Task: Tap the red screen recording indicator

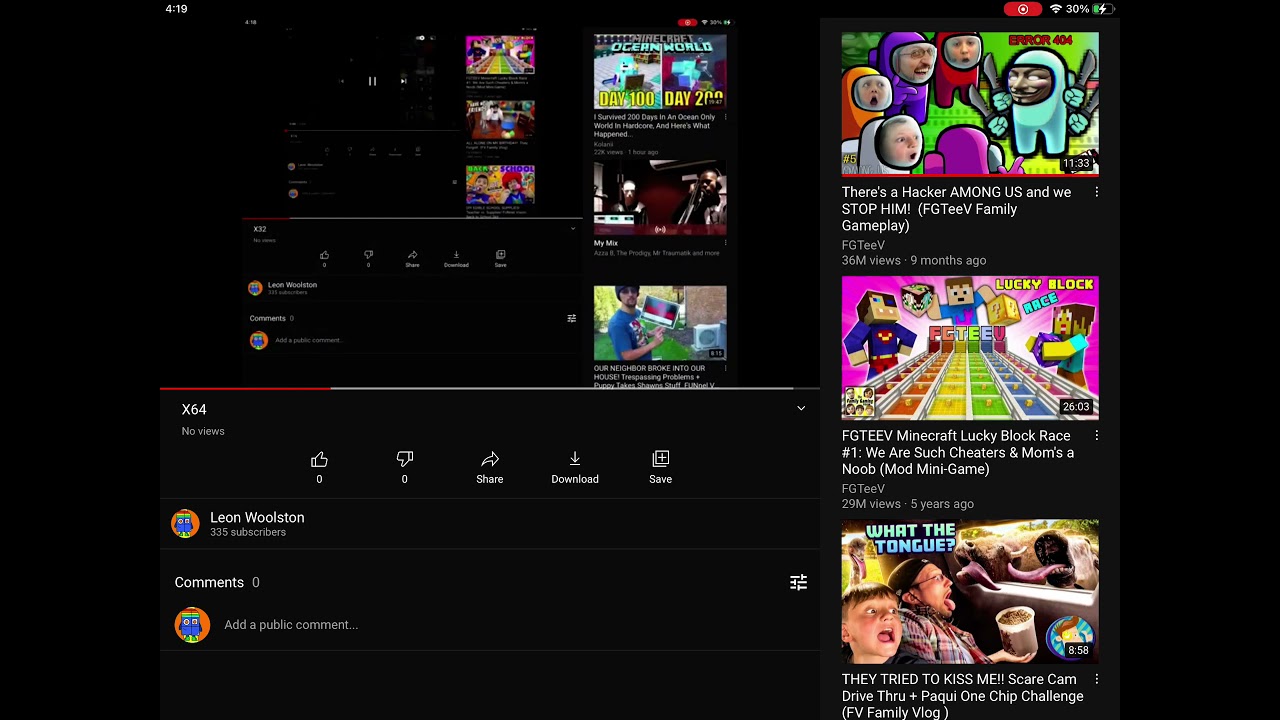Action: [1023, 9]
